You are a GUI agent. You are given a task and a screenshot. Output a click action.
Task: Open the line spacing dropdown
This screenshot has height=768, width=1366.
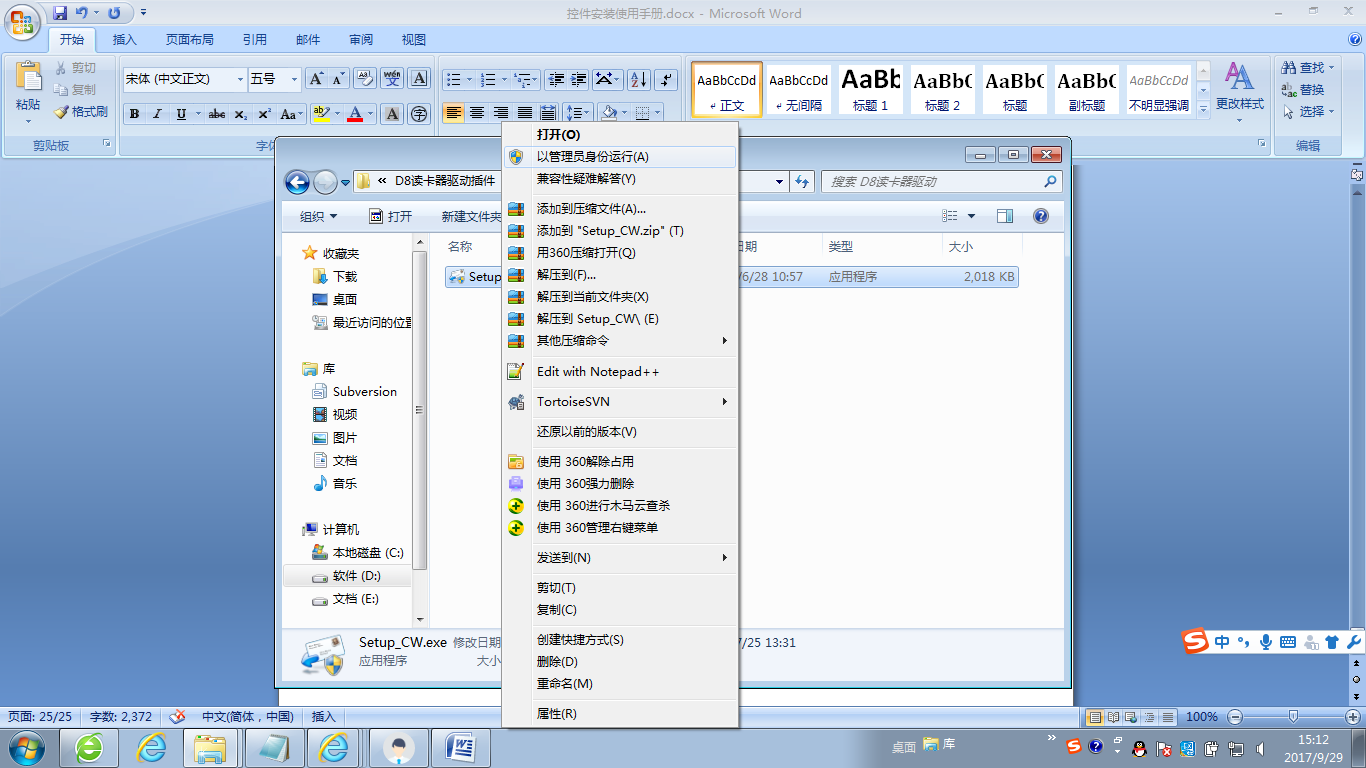pyautogui.click(x=579, y=113)
